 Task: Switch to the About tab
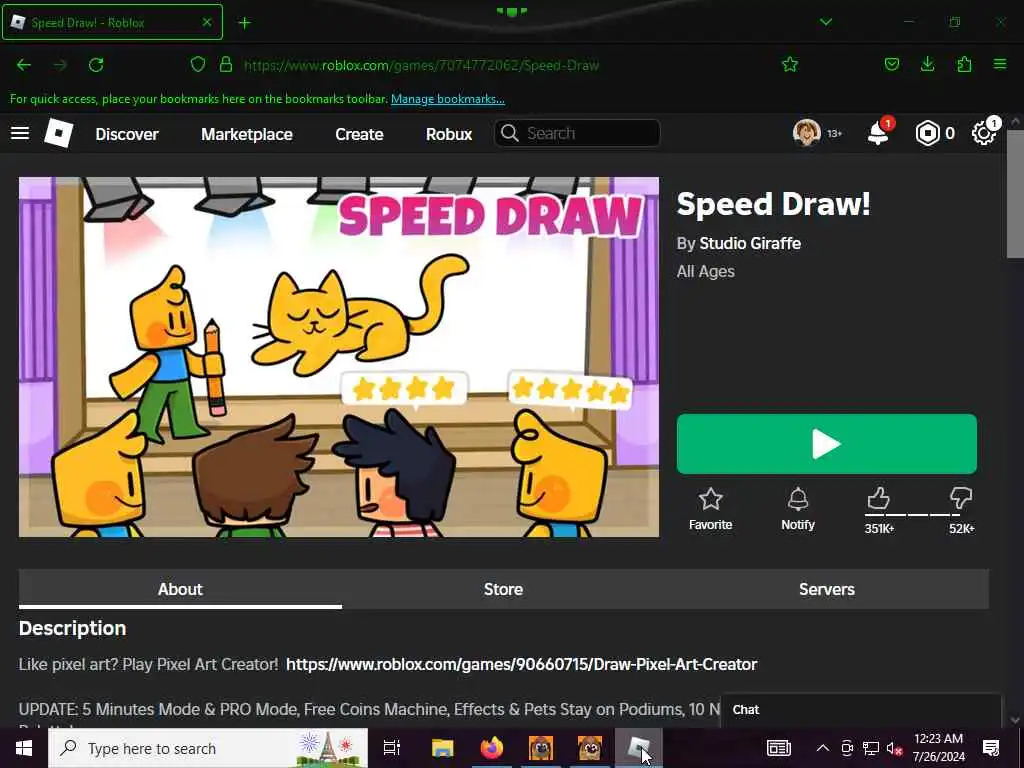click(x=180, y=589)
